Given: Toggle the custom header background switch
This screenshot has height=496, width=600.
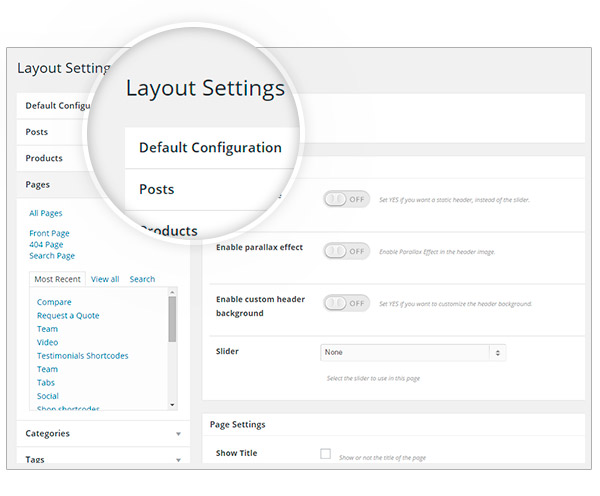Looking at the screenshot, I should [346, 303].
